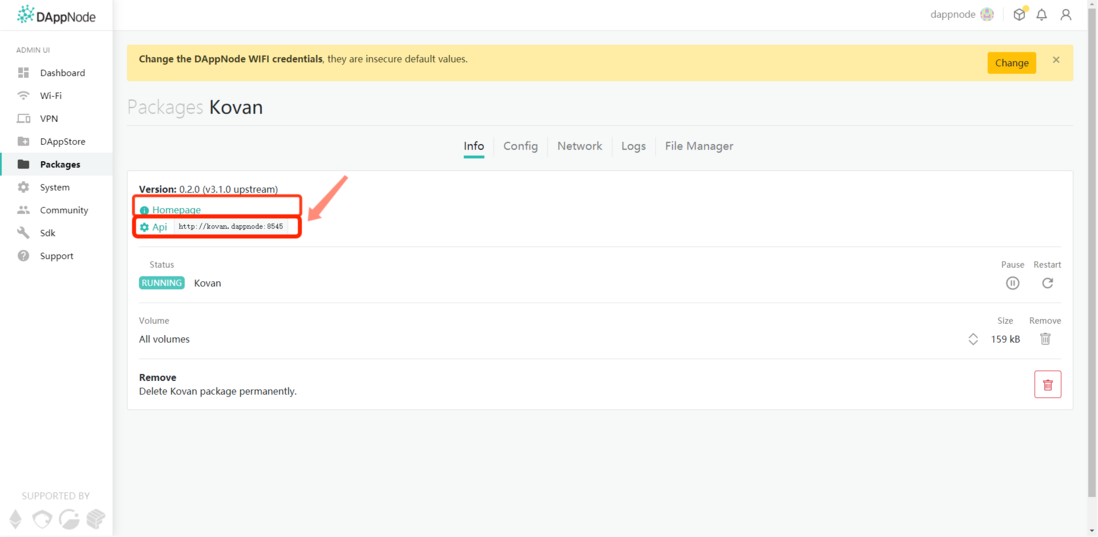Switch to the Info tab
The image size is (1098, 537).
(474, 146)
